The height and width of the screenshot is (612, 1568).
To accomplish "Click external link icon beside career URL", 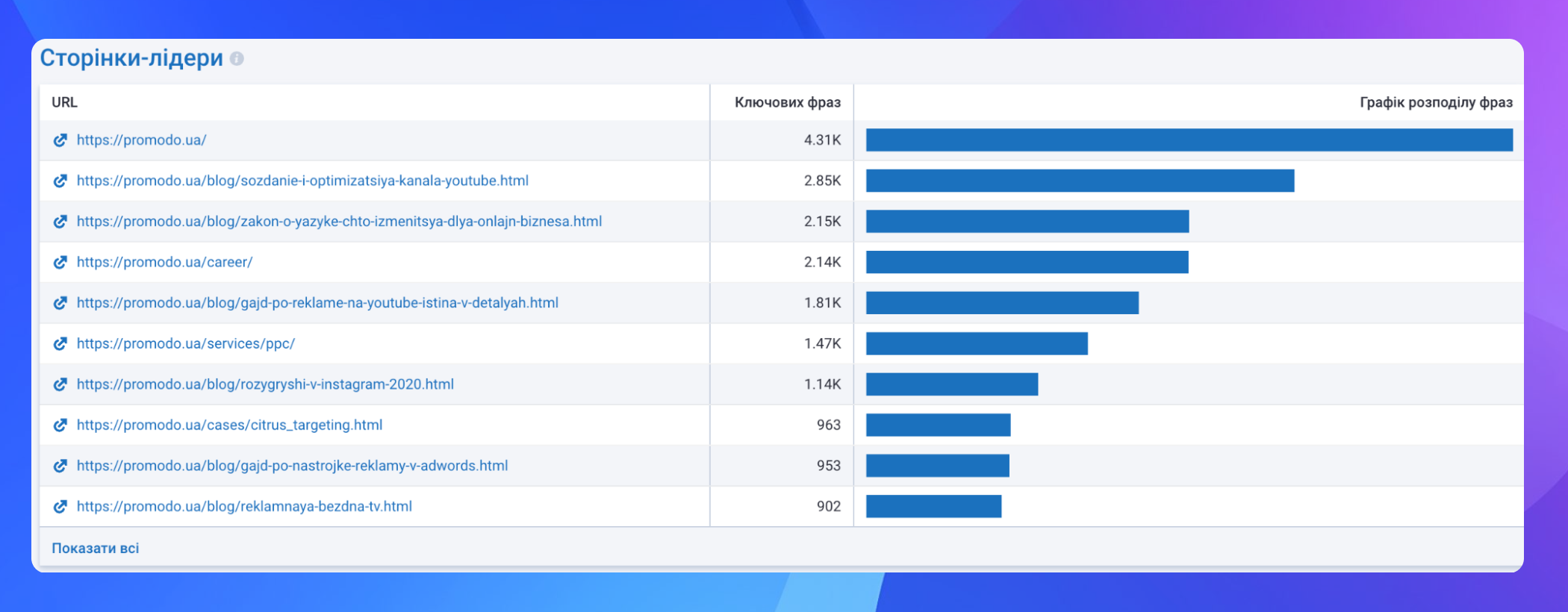I will click(60, 262).
